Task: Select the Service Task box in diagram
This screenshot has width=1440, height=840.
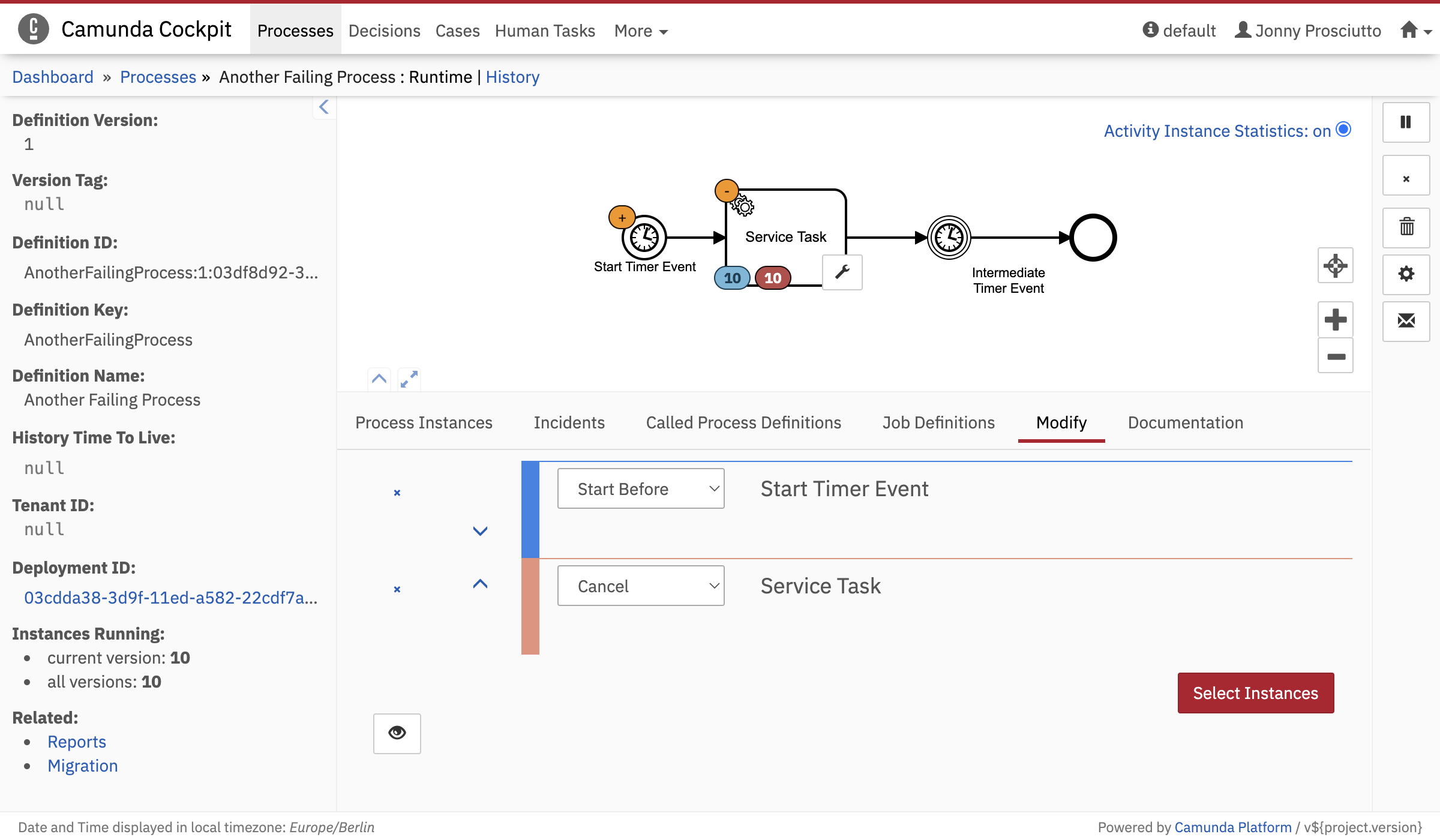Action: click(x=786, y=237)
